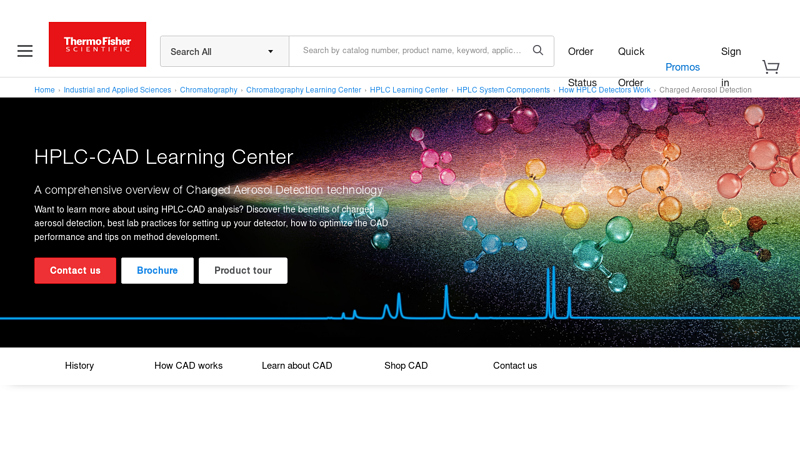Viewport: 800px width, 450px height.
Task: Select the Shop CAD tab
Action: click(406, 366)
